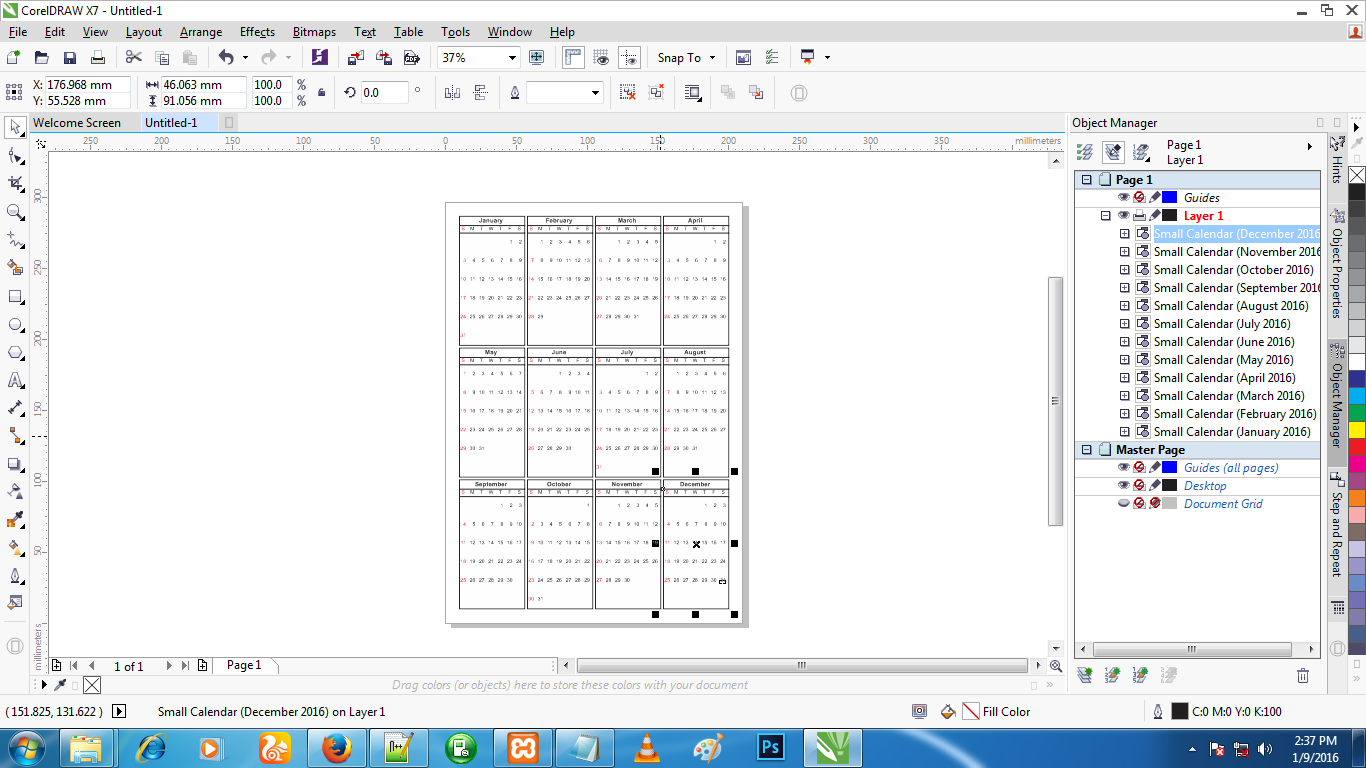Viewport: 1366px width, 768px height.
Task: Toggle Show Guidelines in the toolbar
Action: (x=629, y=58)
